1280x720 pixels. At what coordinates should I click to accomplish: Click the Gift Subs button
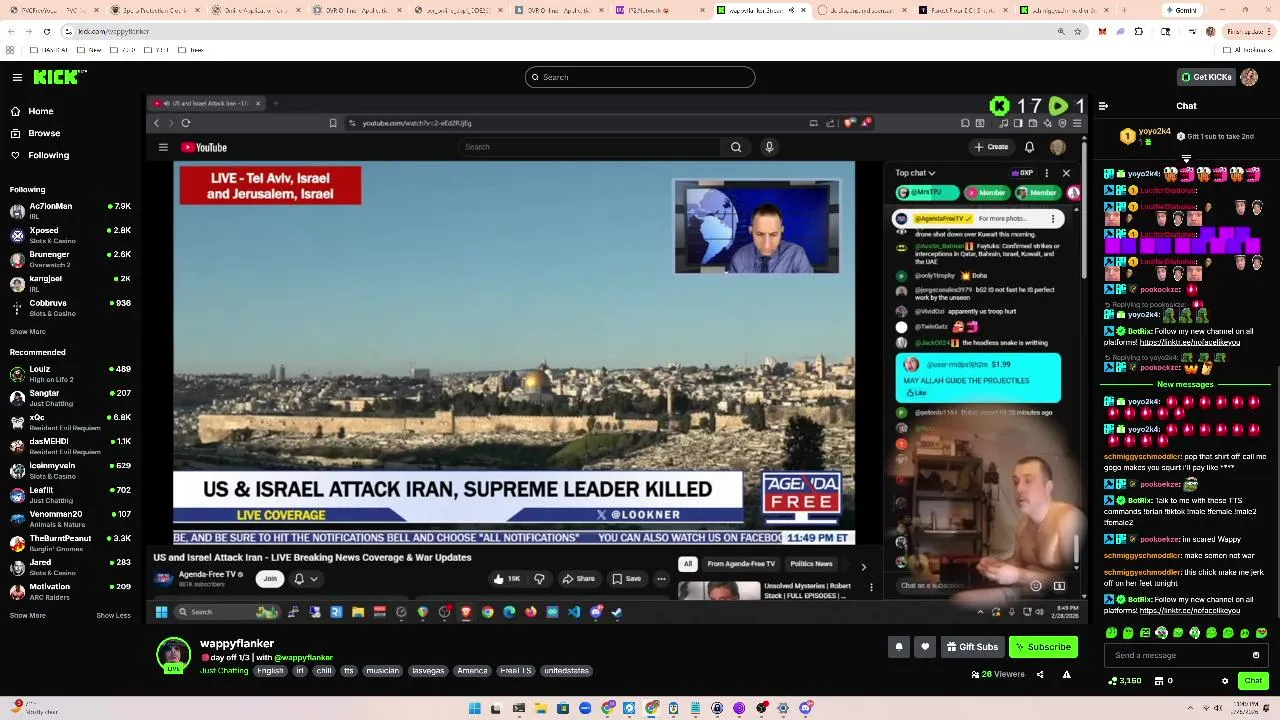point(972,647)
